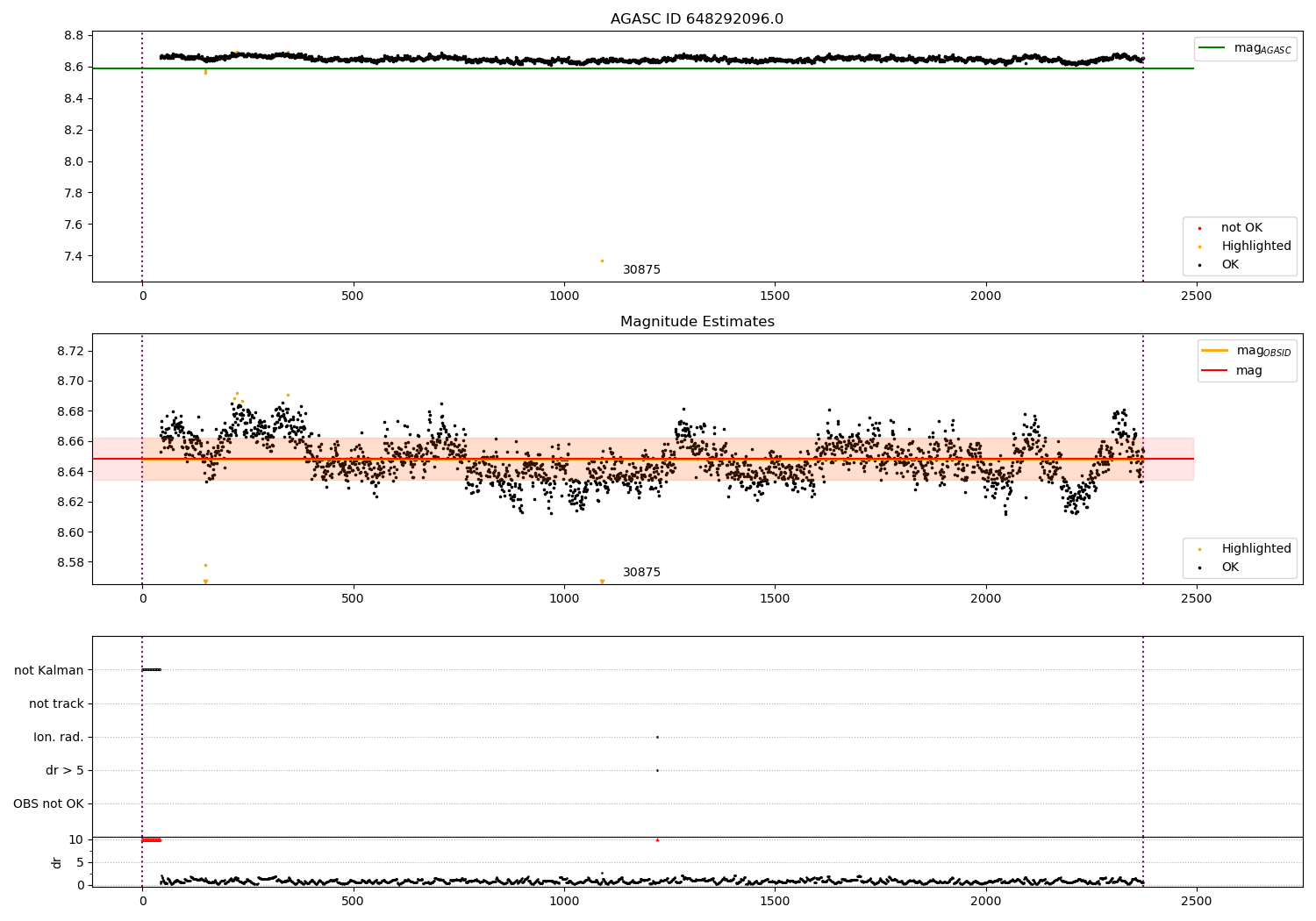Click the red 'mag' legend entry in middle plot
The height and width of the screenshot is (921, 1316).
[1233, 371]
